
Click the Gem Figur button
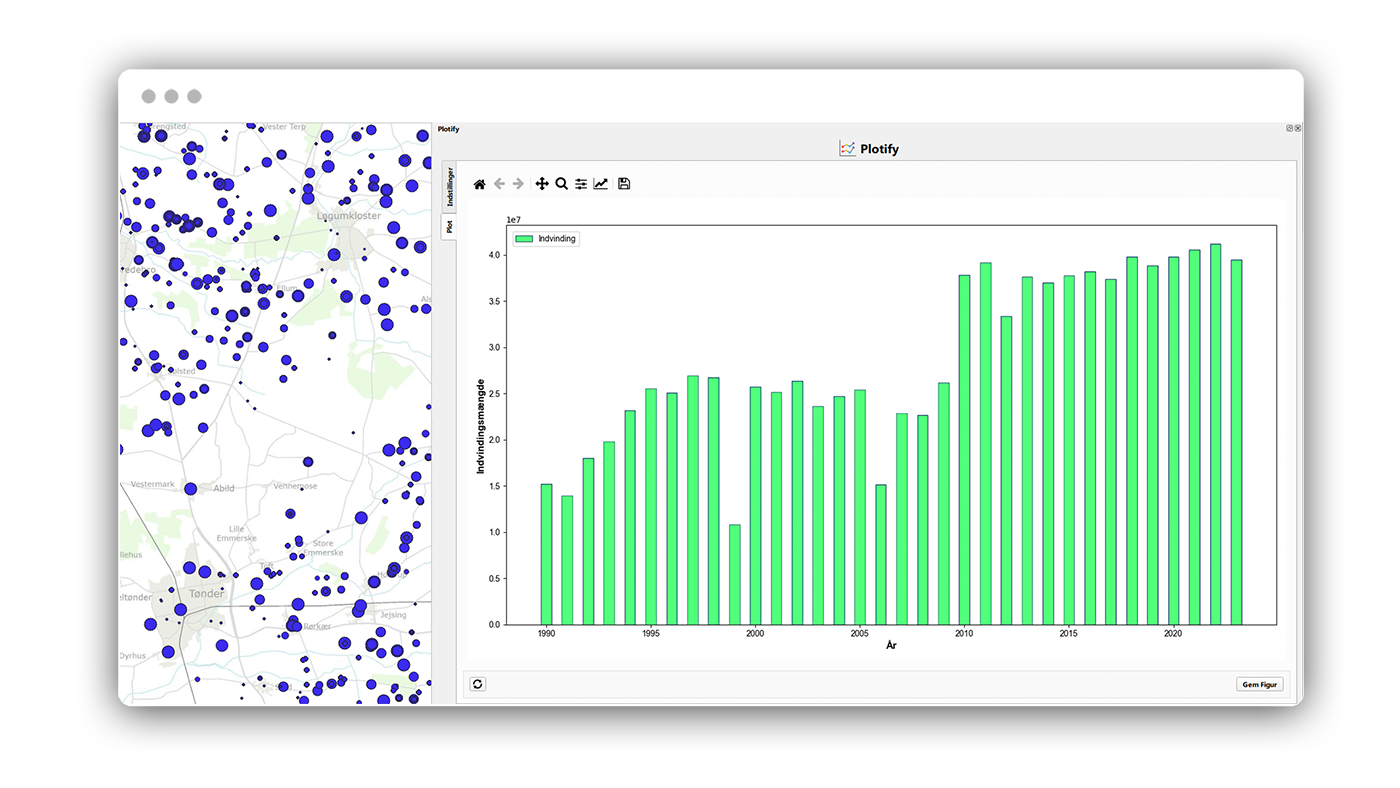(x=1259, y=684)
